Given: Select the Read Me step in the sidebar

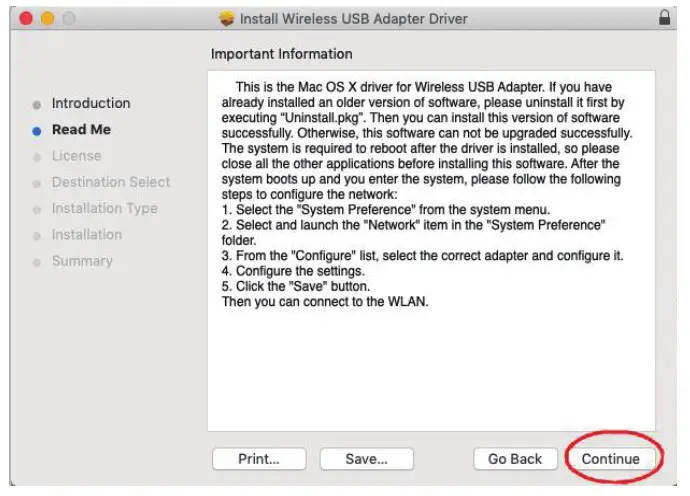Looking at the screenshot, I should coord(81,129).
